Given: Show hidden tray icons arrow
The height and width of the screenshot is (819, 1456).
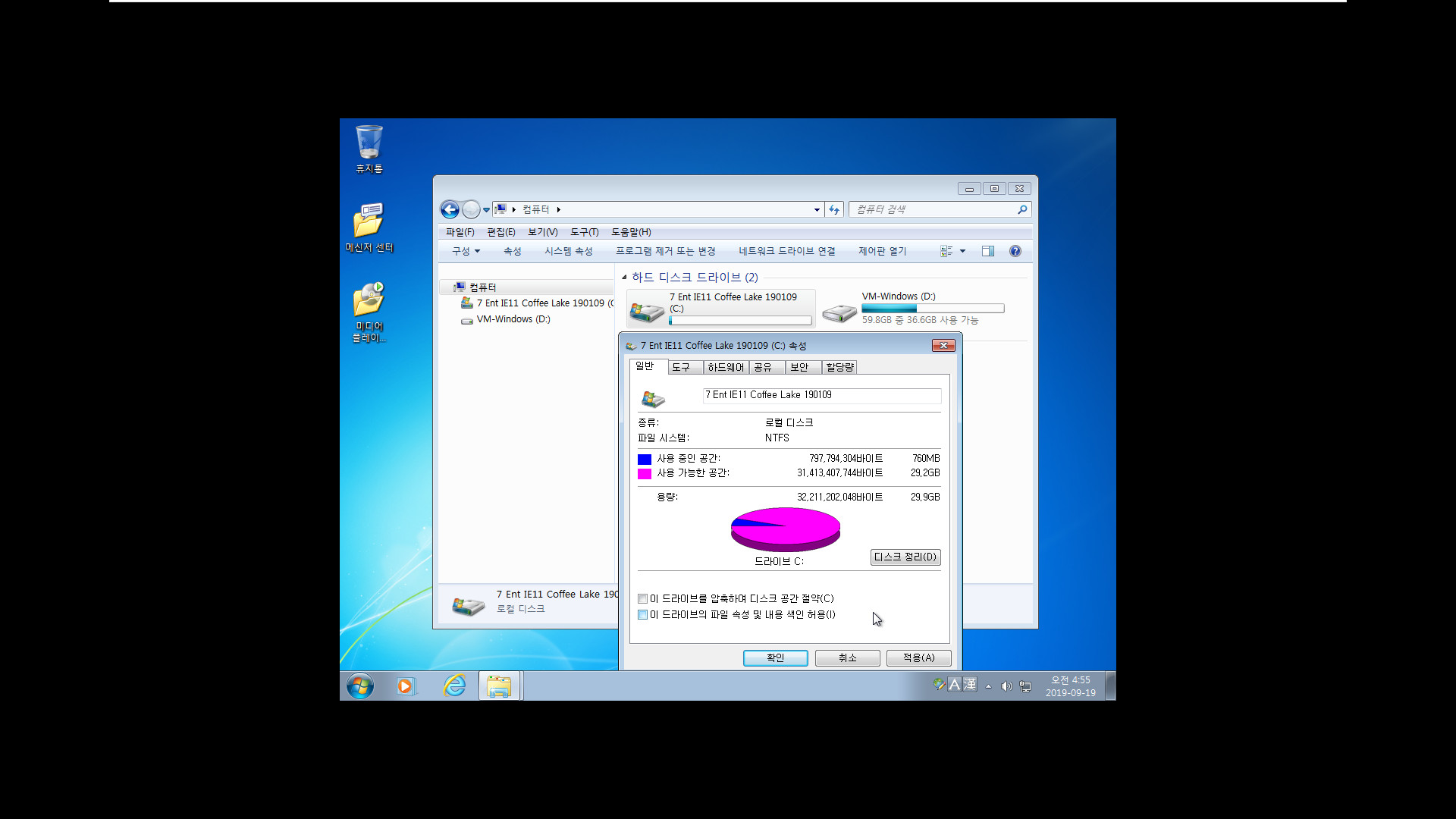Looking at the screenshot, I should (x=988, y=686).
